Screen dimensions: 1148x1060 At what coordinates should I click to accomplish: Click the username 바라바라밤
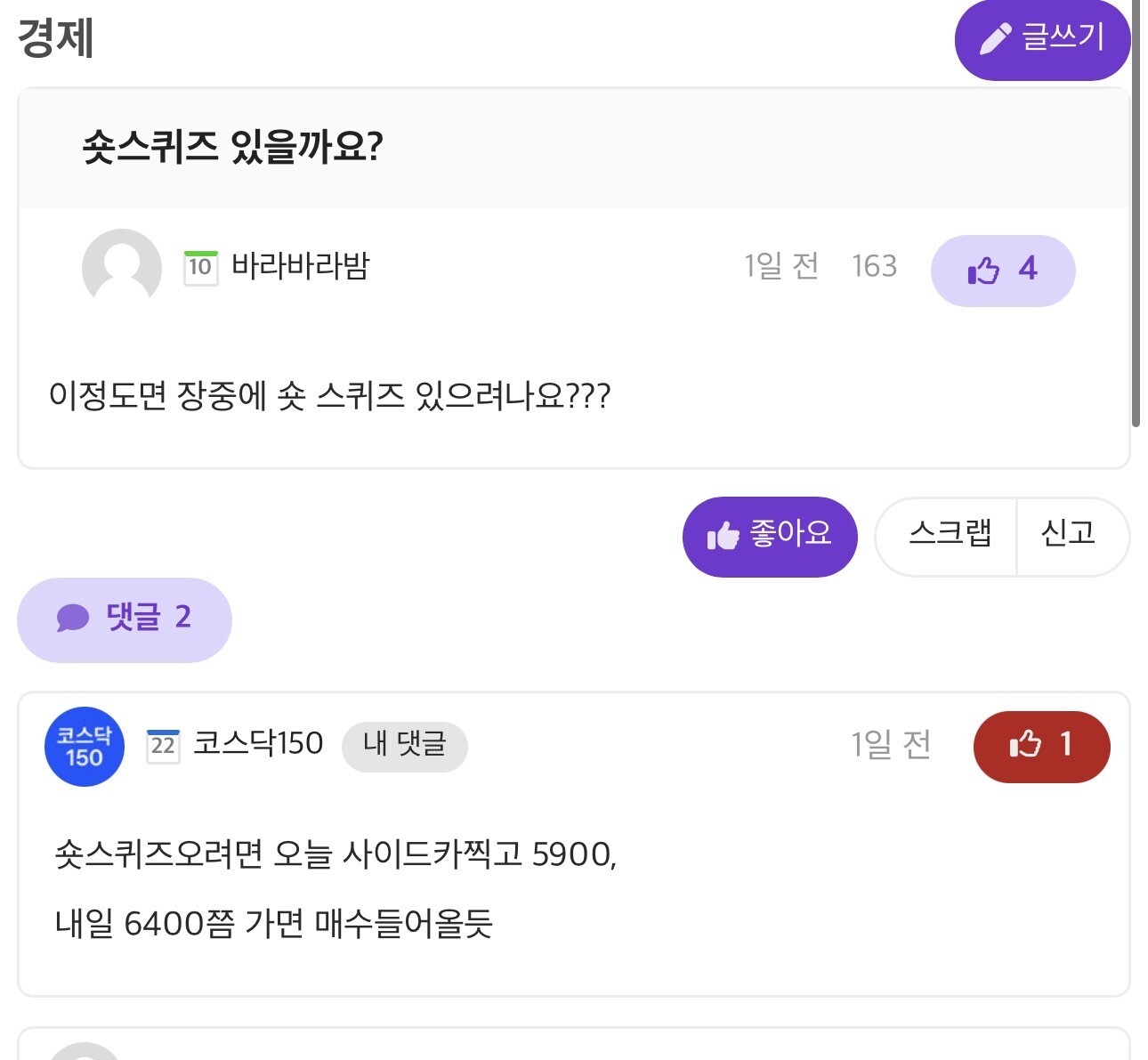(300, 265)
